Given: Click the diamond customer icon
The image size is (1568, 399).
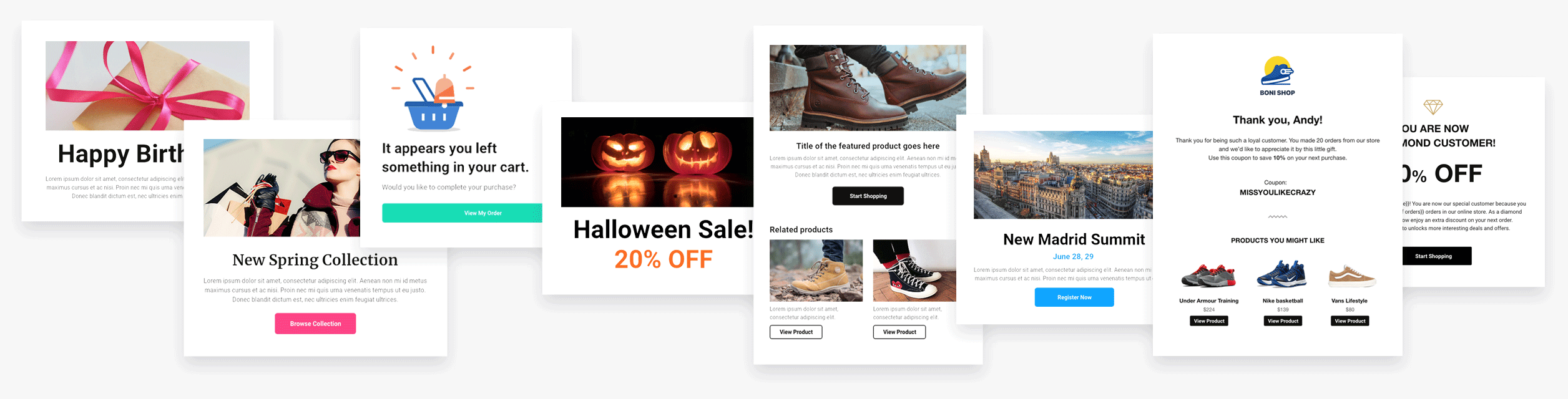Looking at the screenshot, I should (x=1433, y=107).
